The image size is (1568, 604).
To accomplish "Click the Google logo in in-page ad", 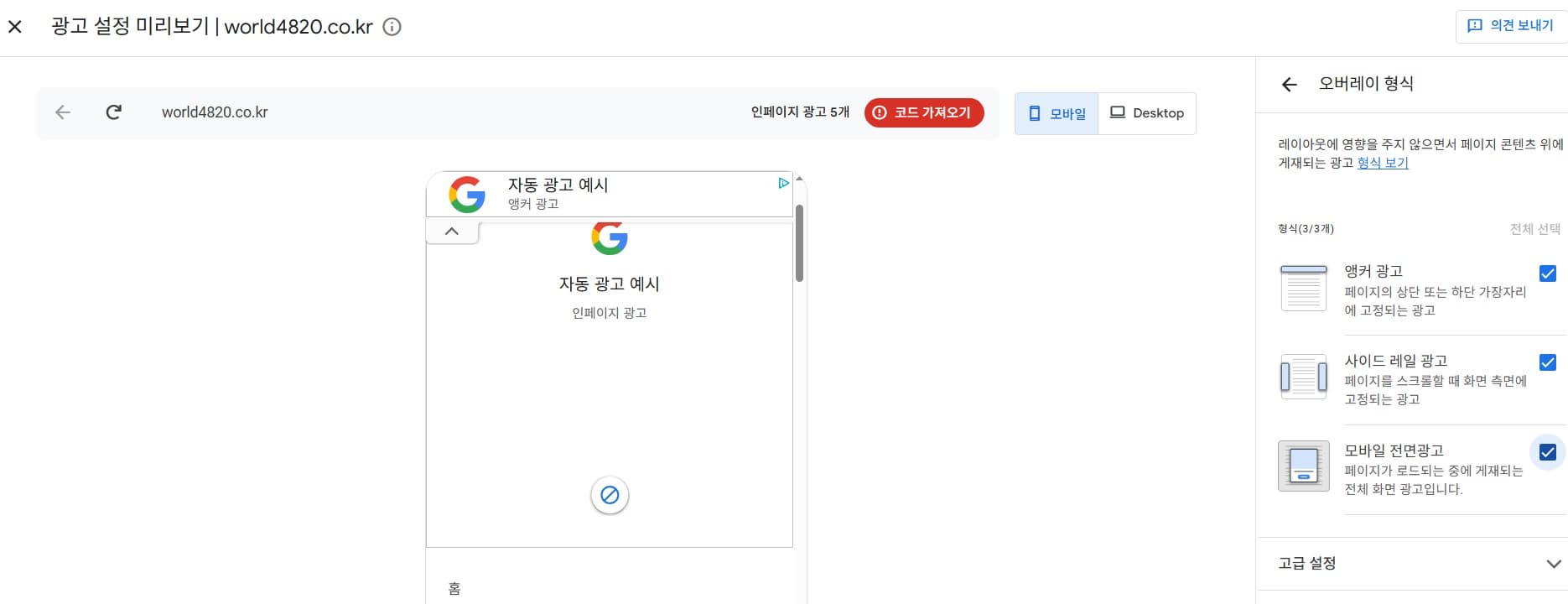I will 610,237.
